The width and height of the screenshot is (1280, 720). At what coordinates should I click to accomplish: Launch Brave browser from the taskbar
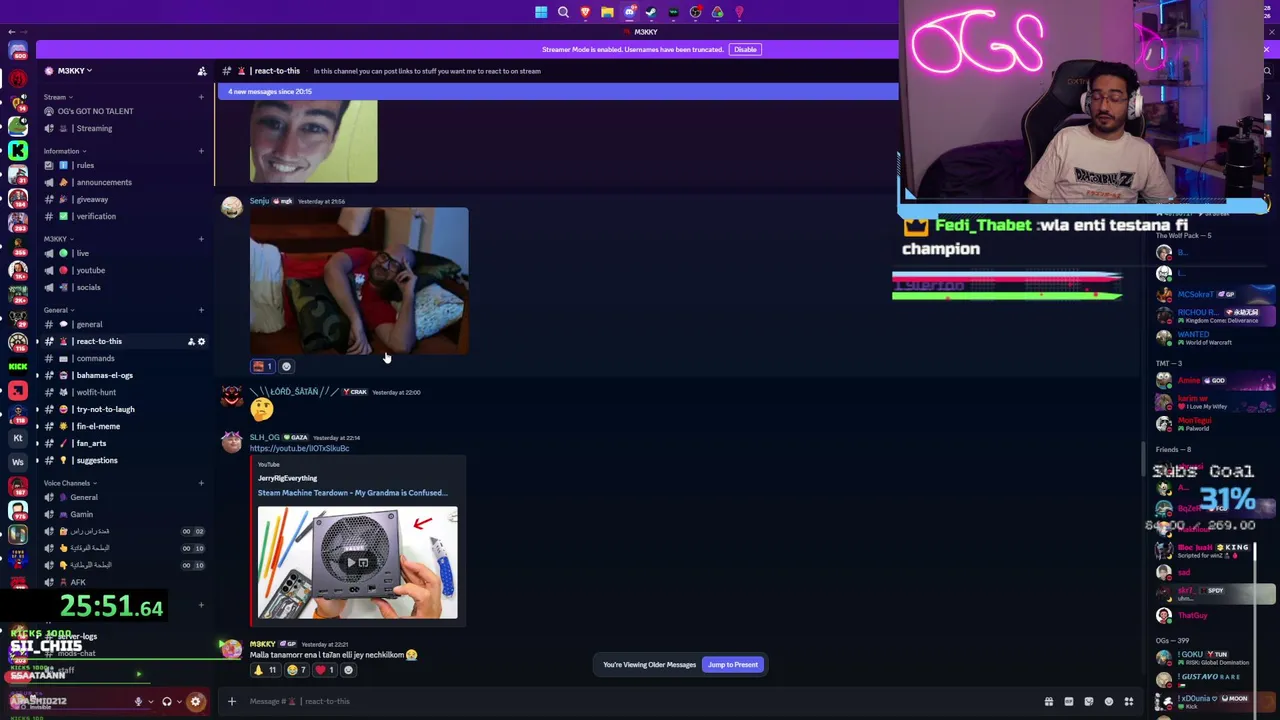(585, 12)
